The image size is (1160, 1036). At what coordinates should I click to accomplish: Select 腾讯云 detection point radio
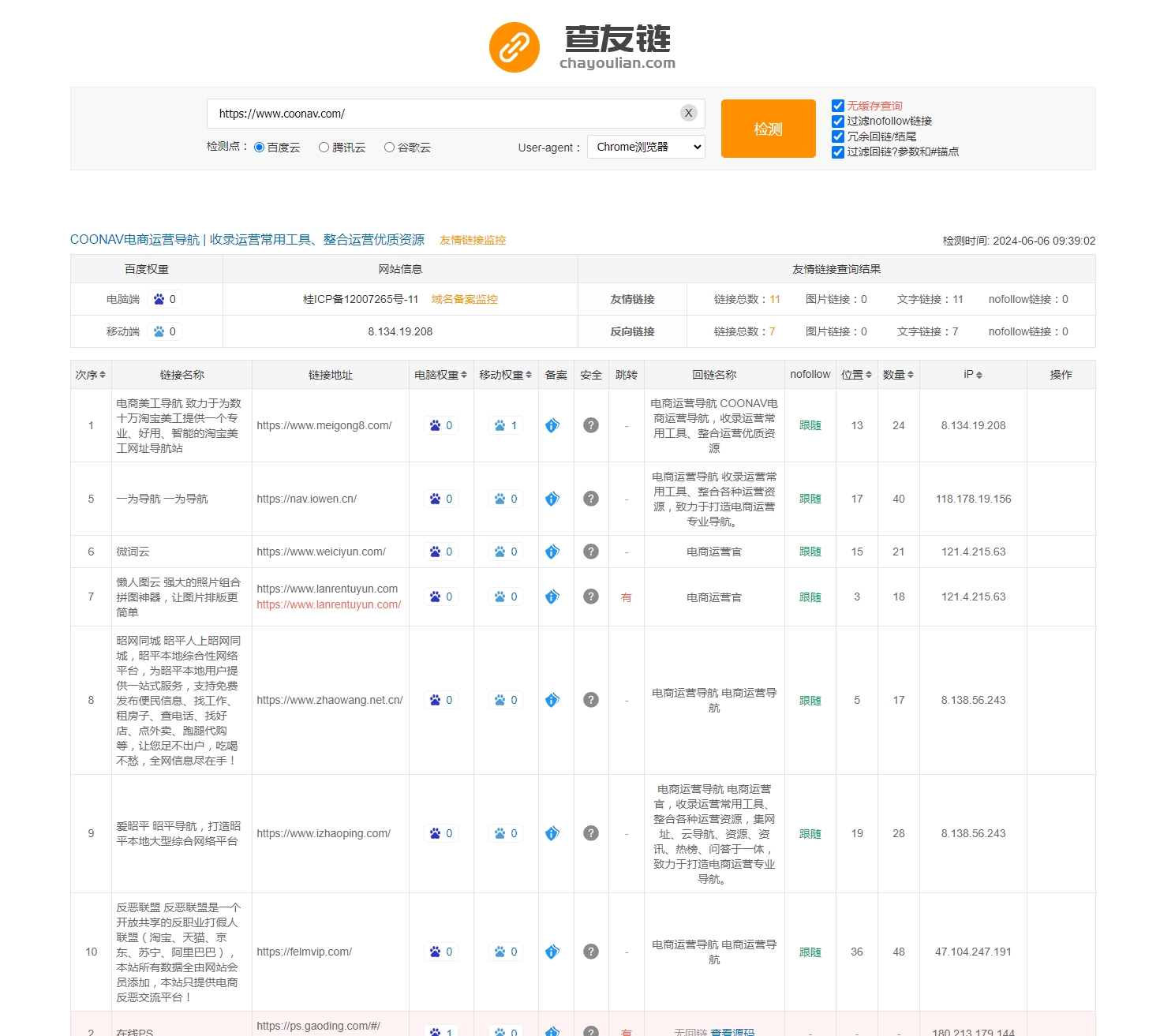point(324,148)
